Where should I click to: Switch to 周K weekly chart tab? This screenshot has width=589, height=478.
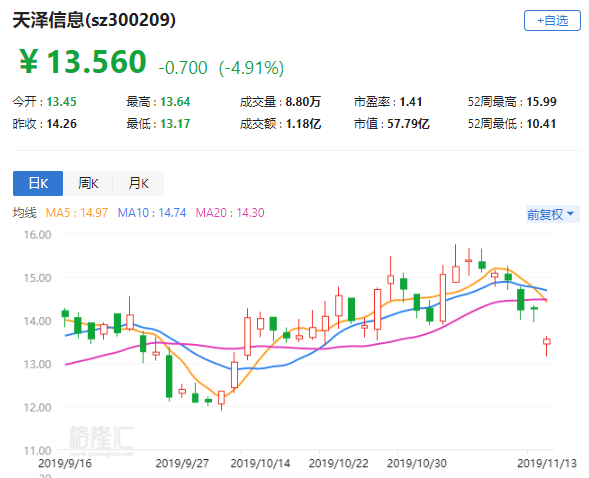pos(88,183)
